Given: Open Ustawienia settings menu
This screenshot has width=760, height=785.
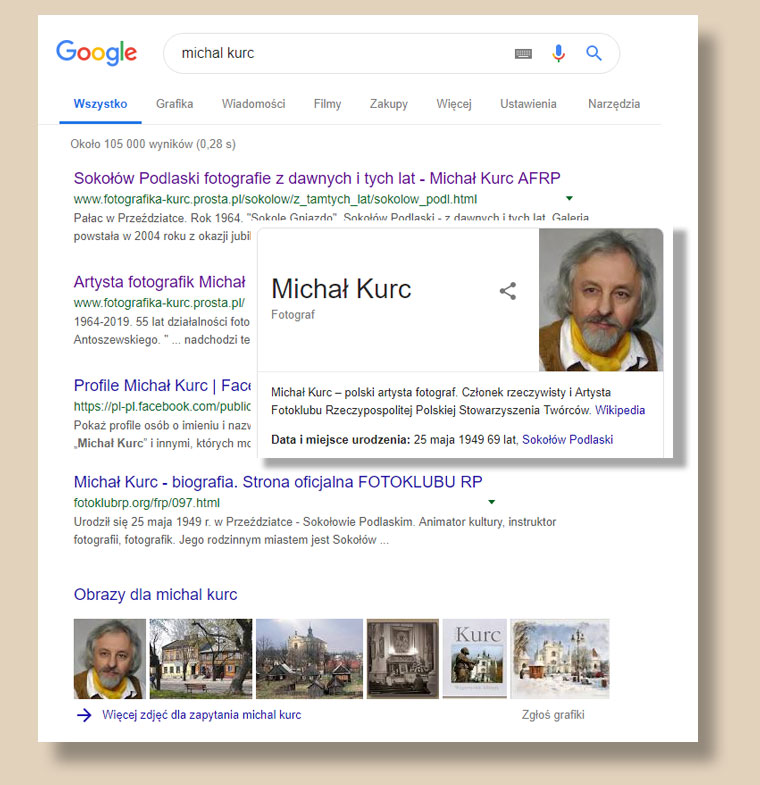Looking at the screenshot, I should tap(528, 104).
